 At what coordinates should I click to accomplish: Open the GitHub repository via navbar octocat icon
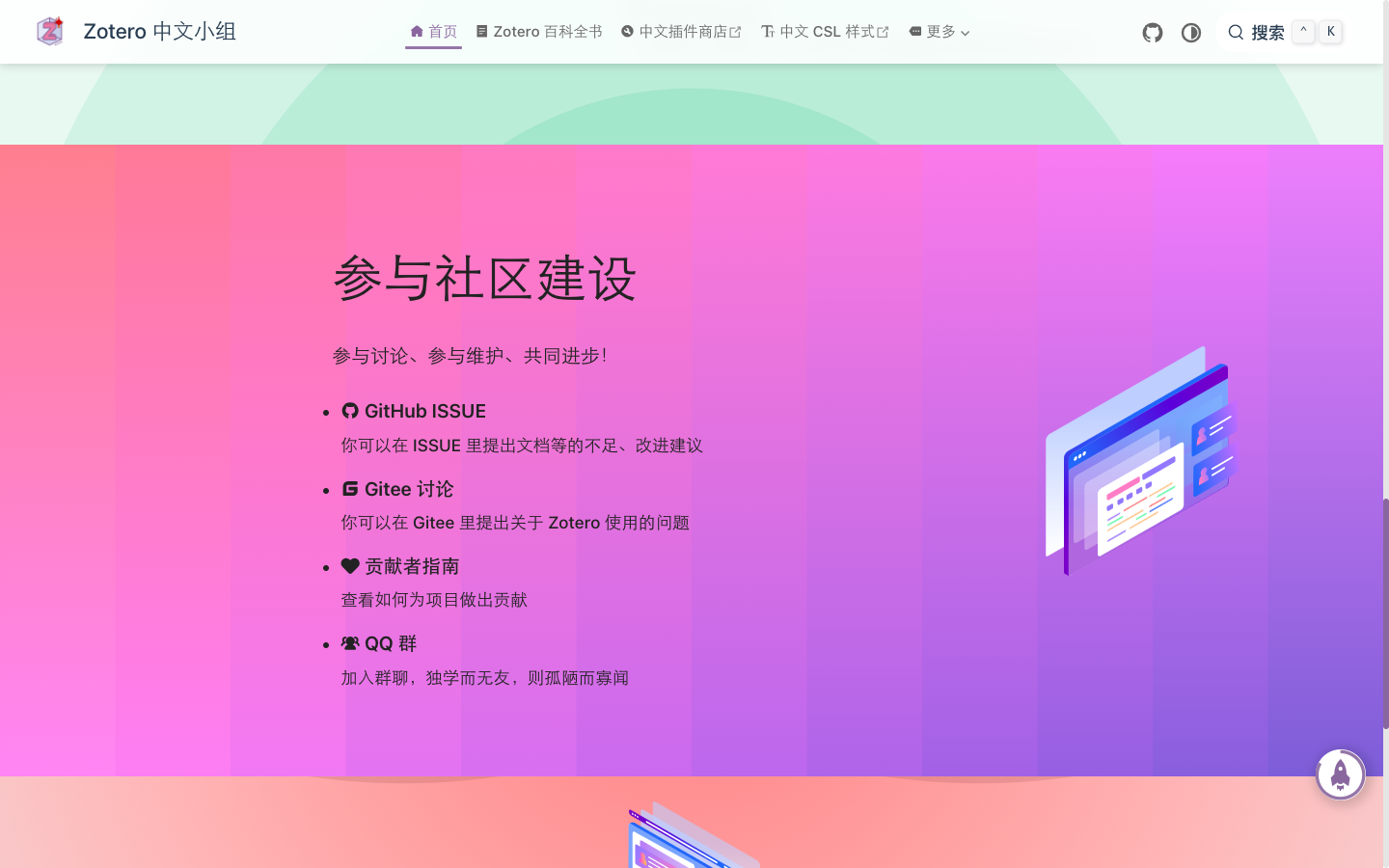(x=1152, y=32)
